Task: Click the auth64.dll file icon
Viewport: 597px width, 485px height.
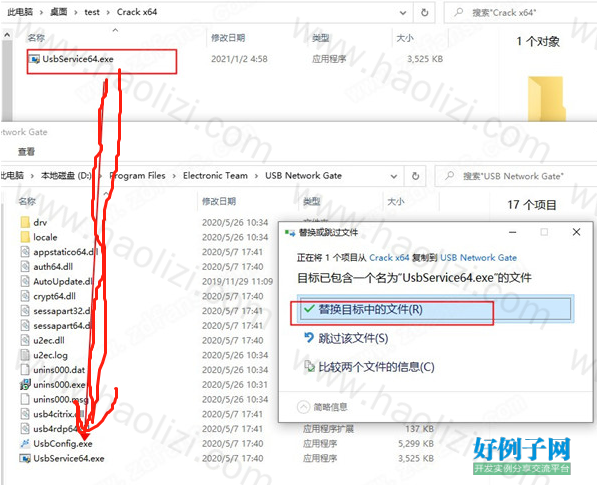Action: (25, 266)
